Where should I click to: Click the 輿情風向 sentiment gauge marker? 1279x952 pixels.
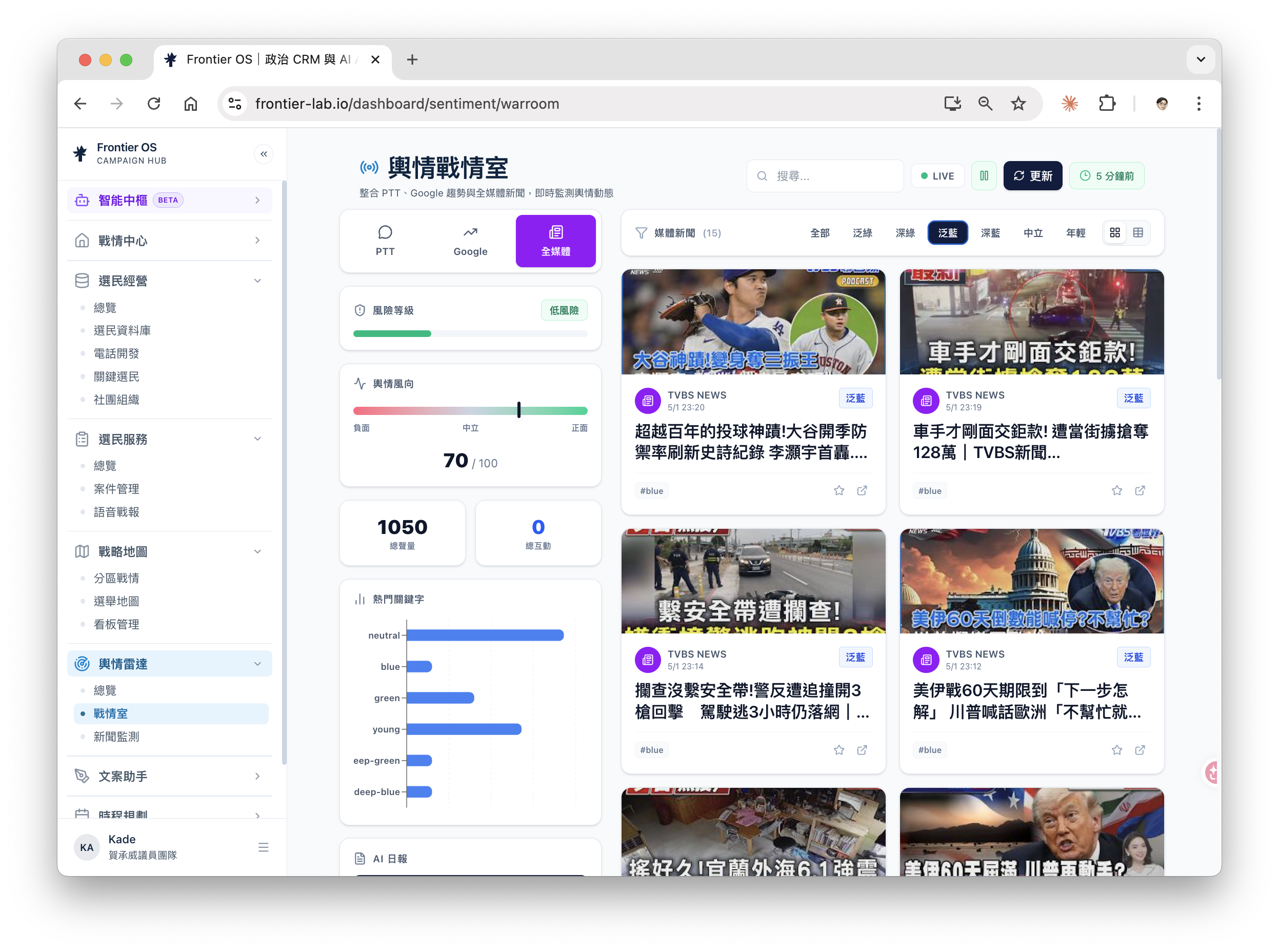(518, 410)
